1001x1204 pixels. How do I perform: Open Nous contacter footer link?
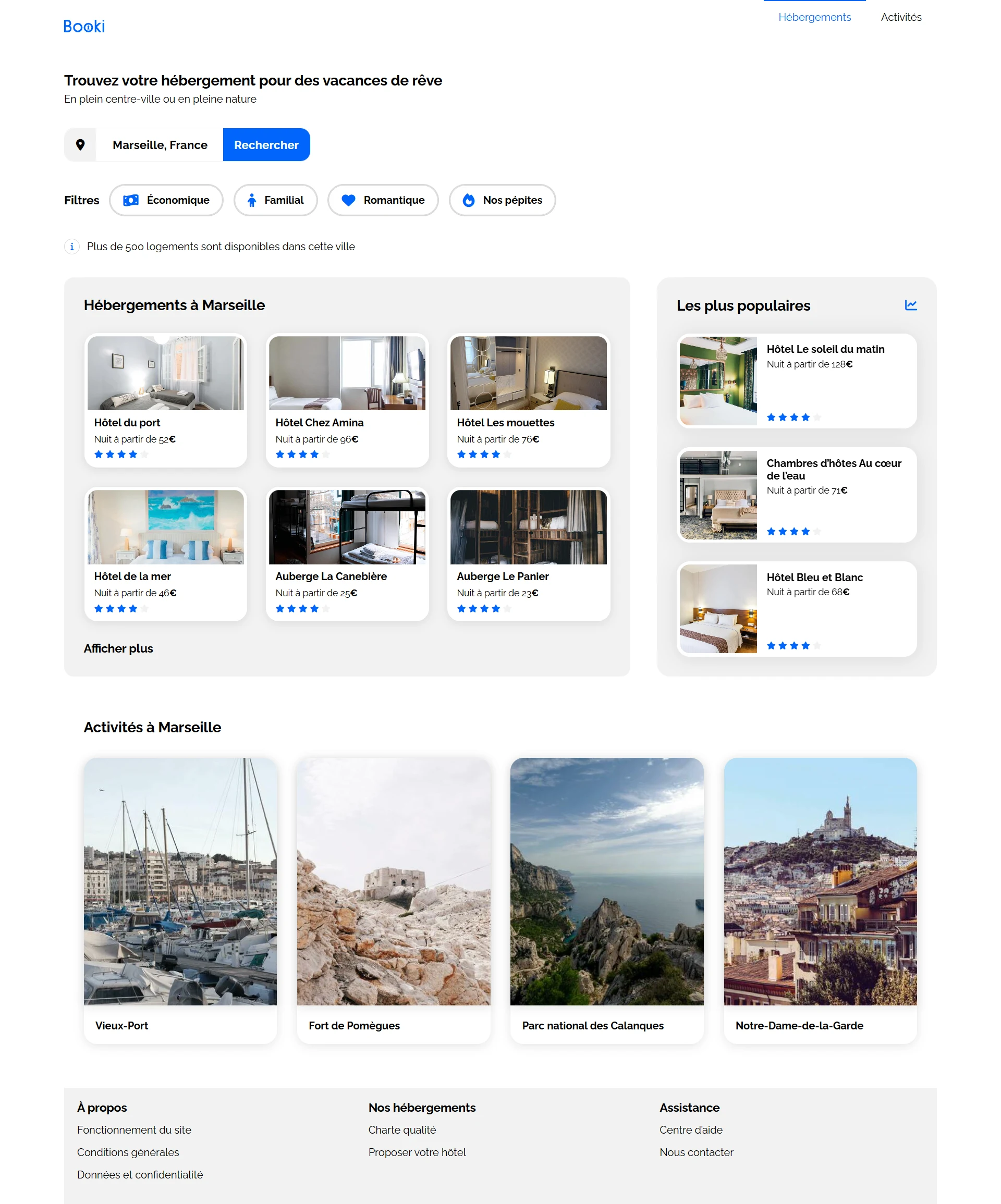coord(697,1152)
